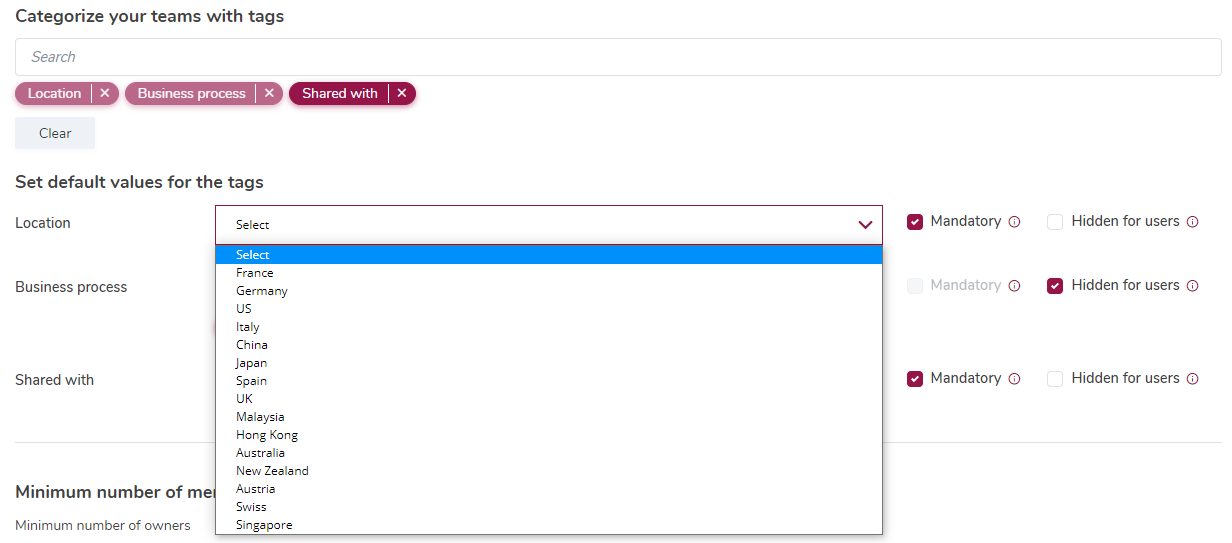Click info icon beside Shared with Hidden for users
This screenshot has height=543, width=1232.
pos(1192,379)
